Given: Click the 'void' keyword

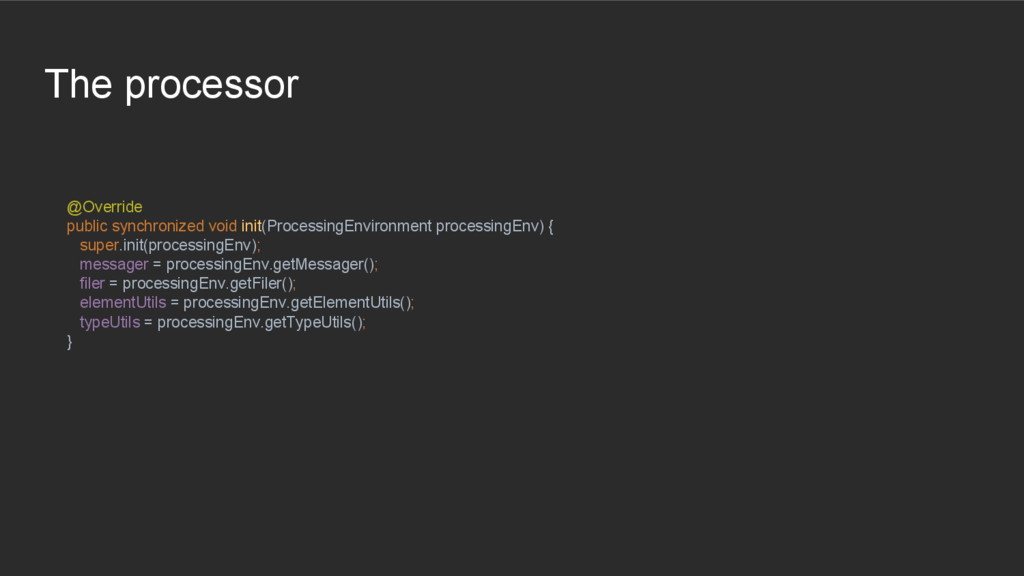Looking at the screenshot, I should pyautogui.click(x=222, y=226).
